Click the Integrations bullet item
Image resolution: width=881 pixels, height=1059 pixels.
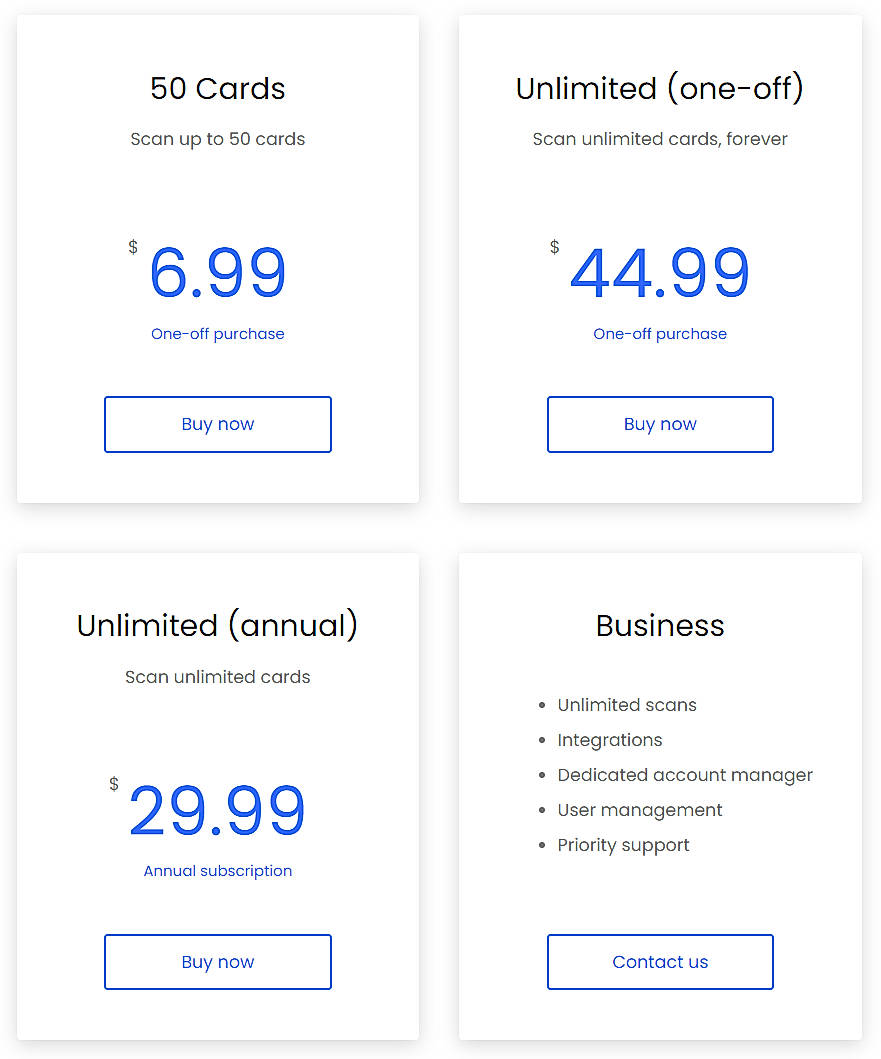[610, 740]
